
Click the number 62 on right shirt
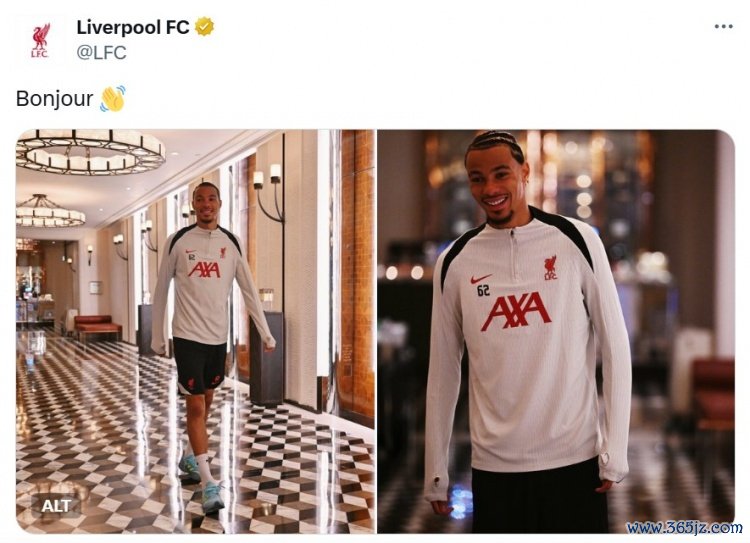(x=484, y=290)
